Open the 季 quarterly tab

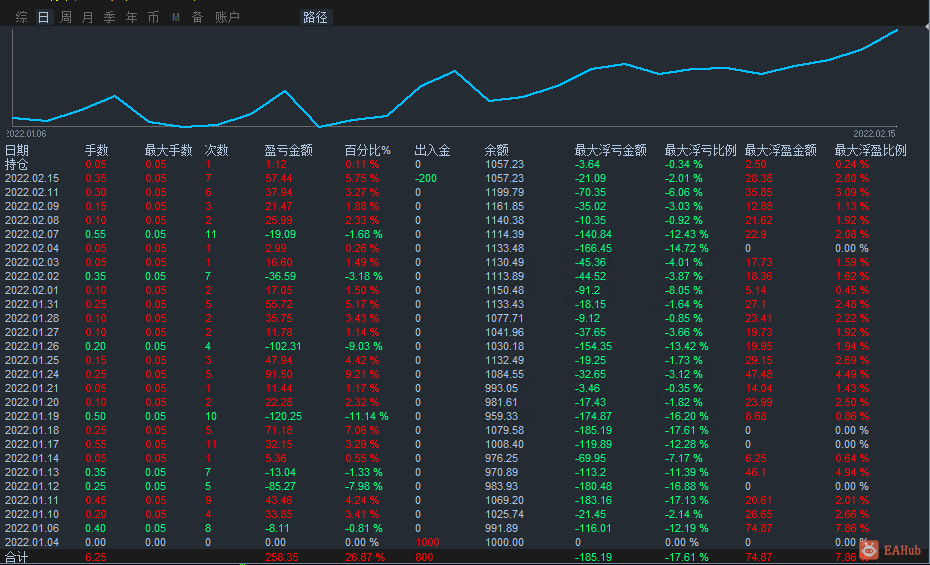(x=109, y=17)
